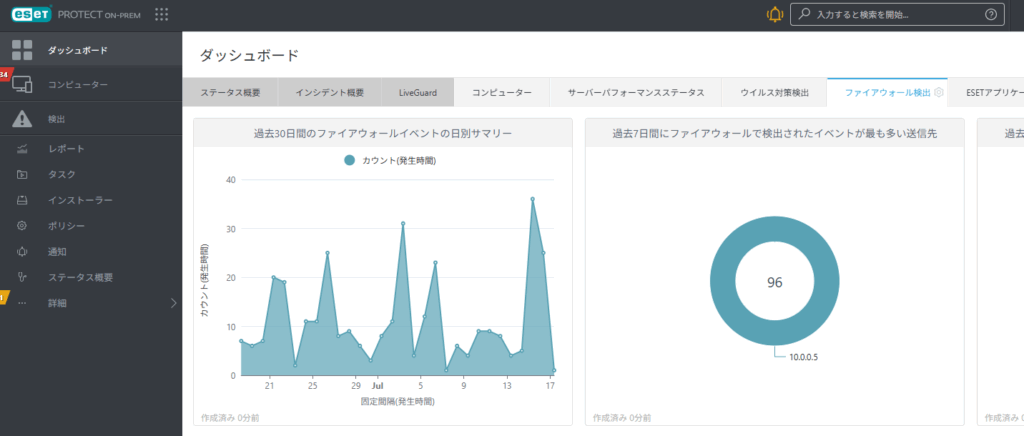Open the notification bell alerts
This screenshot has height=436, width=1024.
coord(774,14)
